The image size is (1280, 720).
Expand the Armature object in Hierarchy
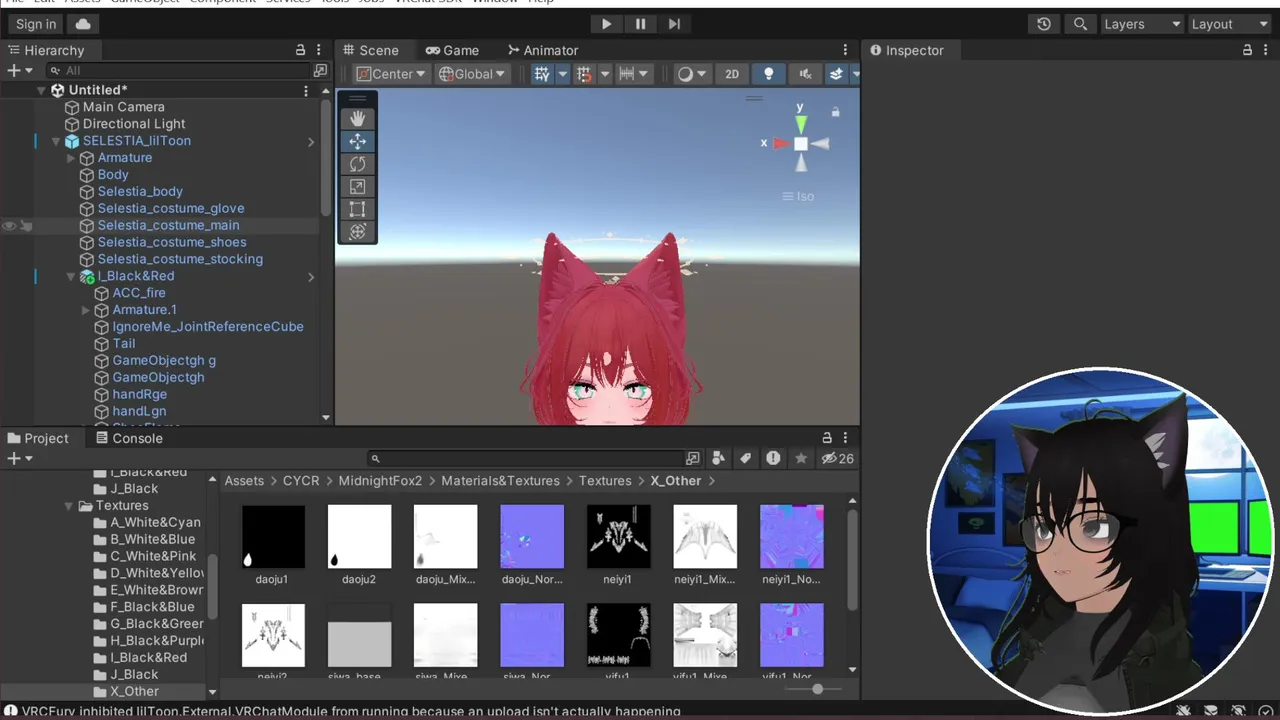[71, 158]
